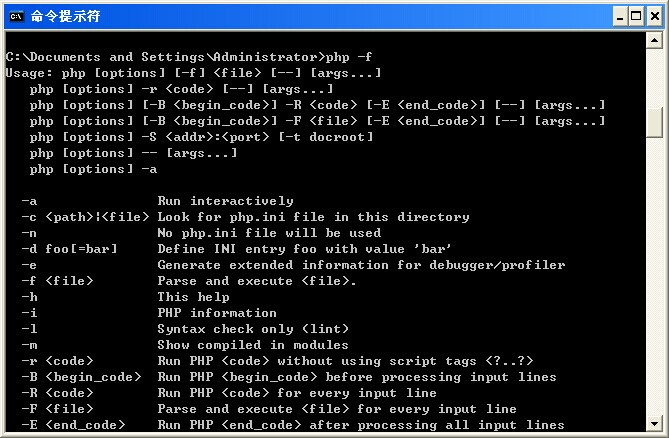
Task: Click the scrollbar up arrow
Action: click(x=655, y=39)
